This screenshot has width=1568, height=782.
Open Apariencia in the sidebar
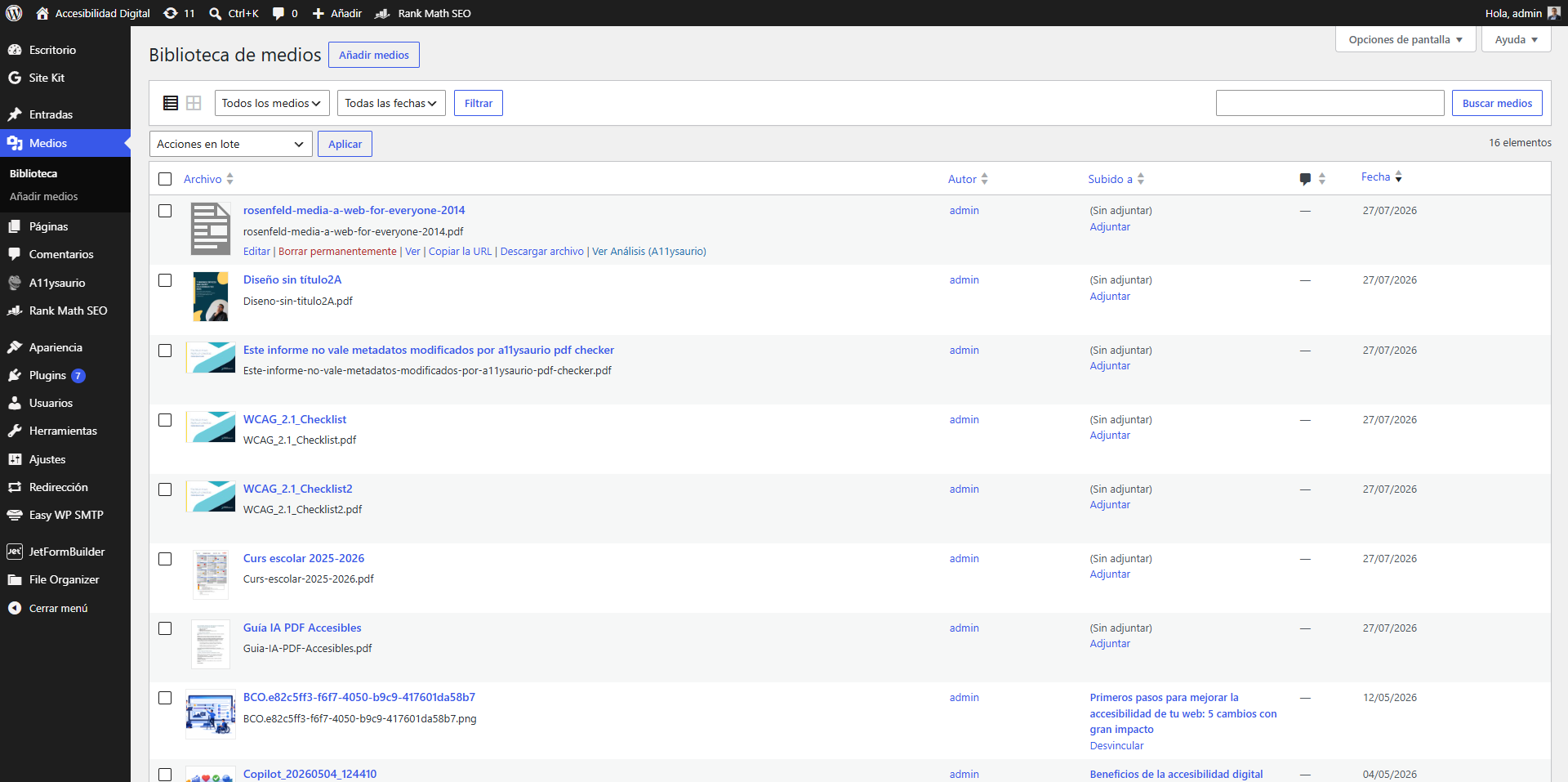pos(65,347)
